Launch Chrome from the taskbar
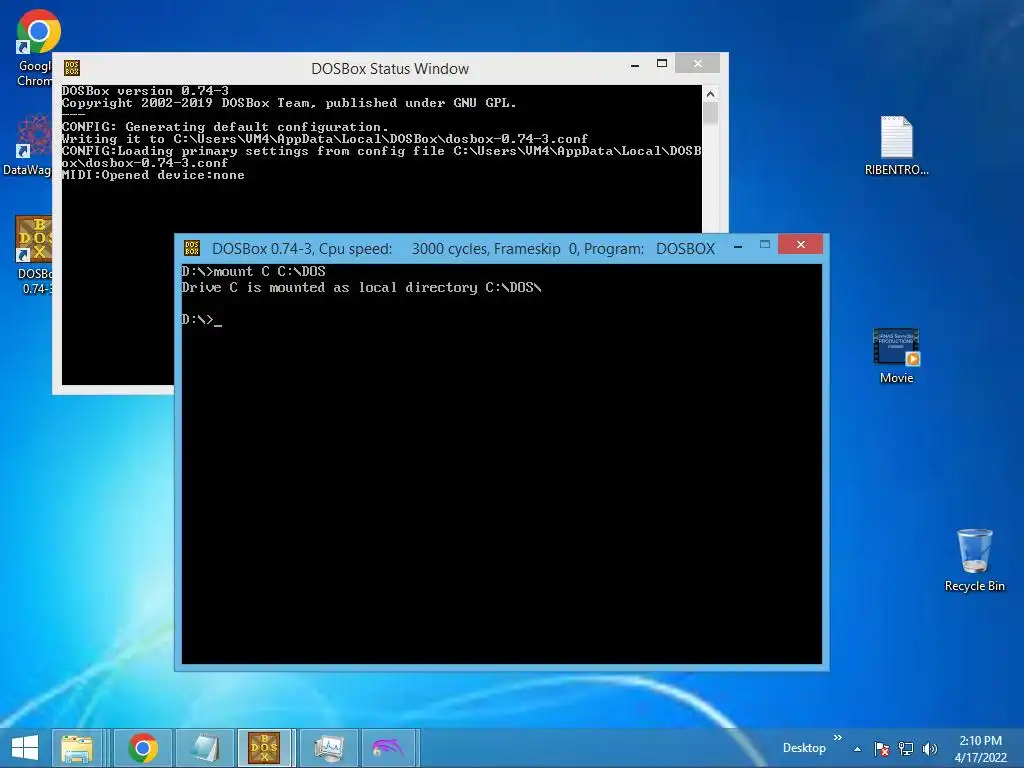 coord(143,748)
